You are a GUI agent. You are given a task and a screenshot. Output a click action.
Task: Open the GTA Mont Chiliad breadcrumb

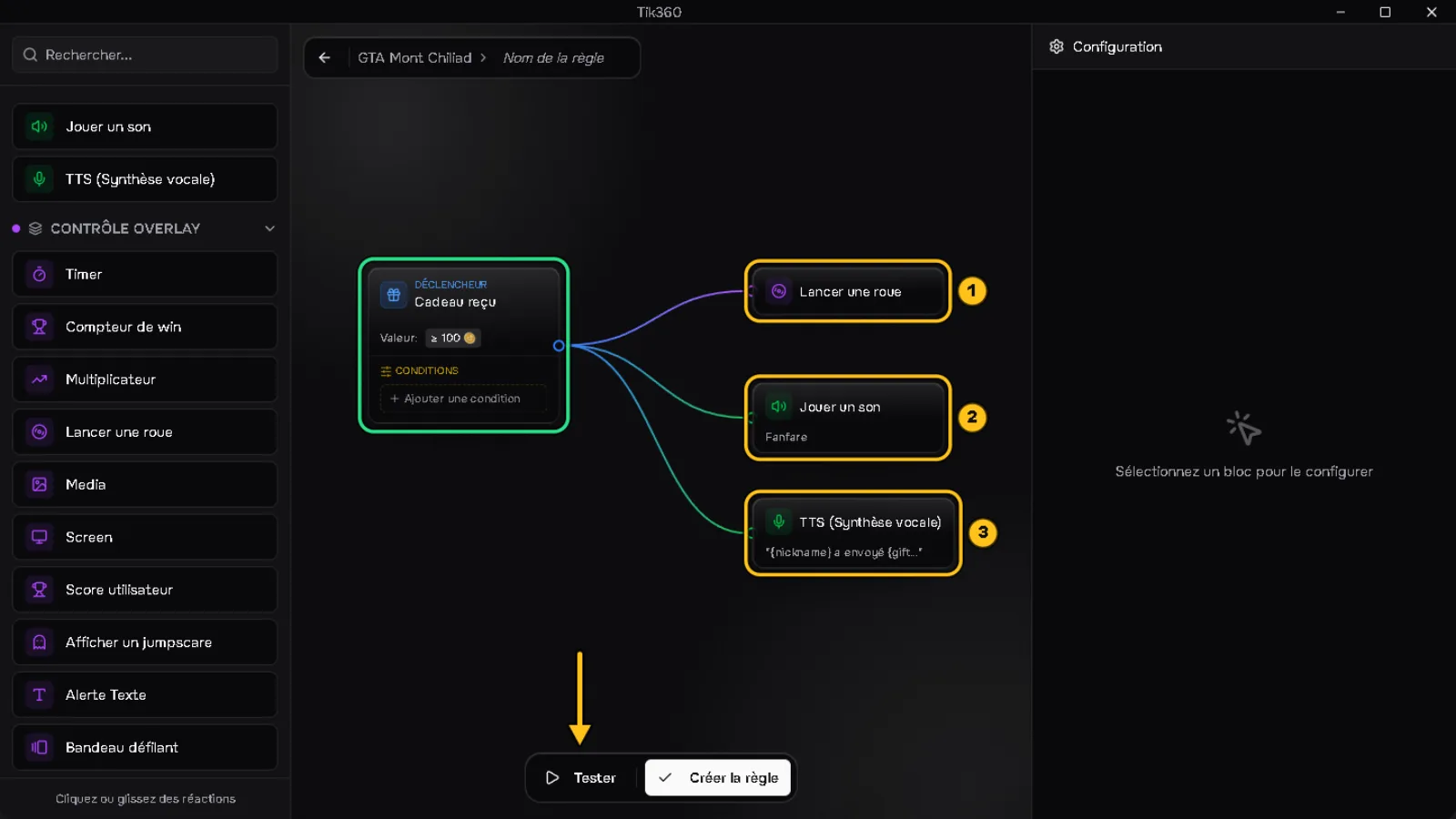pos(414,57)
